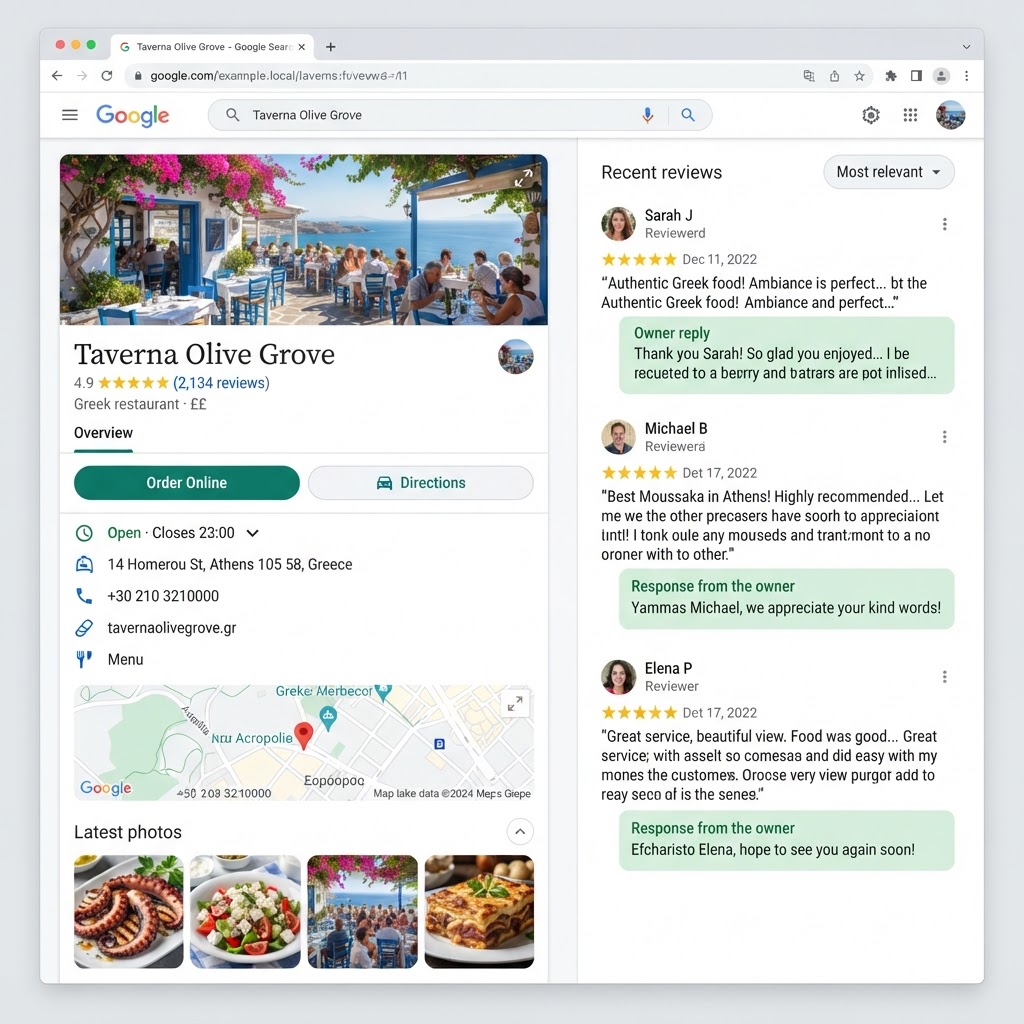Expand the map with its fullscreen icon
The height and width of the screenshot is (1024, 1024).
tap(515, 703)
